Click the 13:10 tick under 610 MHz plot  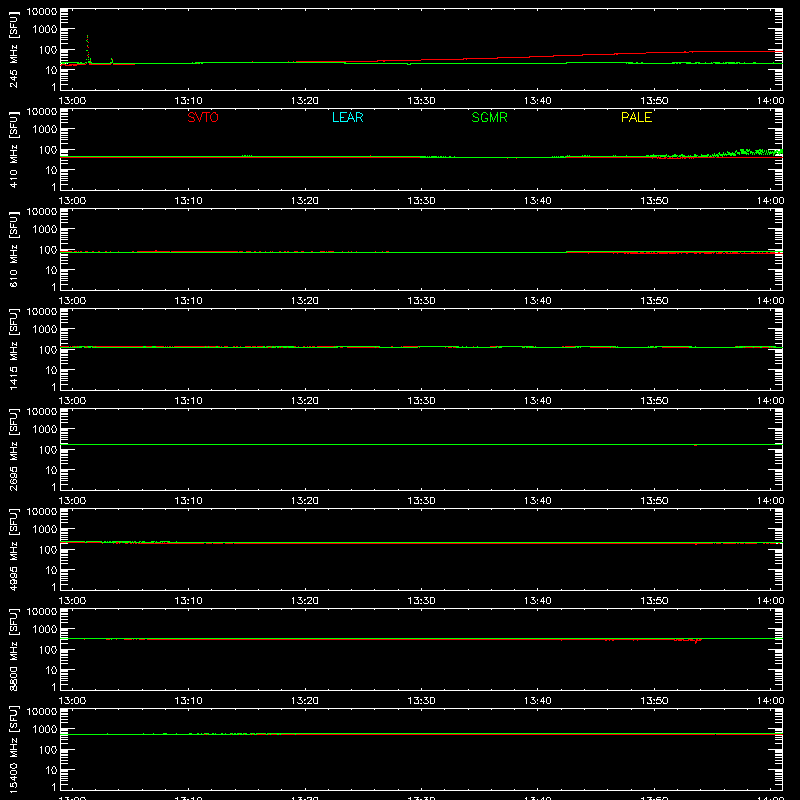pyautogui.click(x=188, y=301)
